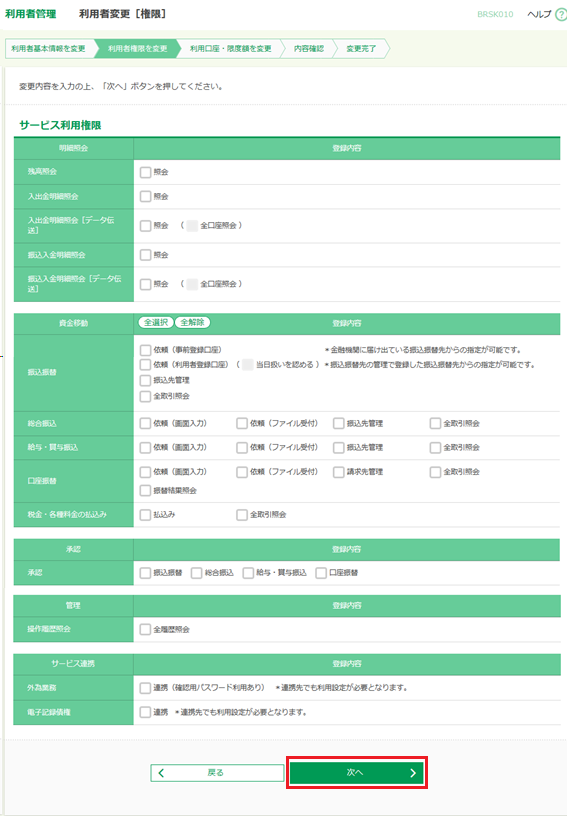Enable 連携 for 電子記録債権
The width and height of the screenshot is (567, 816).
point(146,712)
